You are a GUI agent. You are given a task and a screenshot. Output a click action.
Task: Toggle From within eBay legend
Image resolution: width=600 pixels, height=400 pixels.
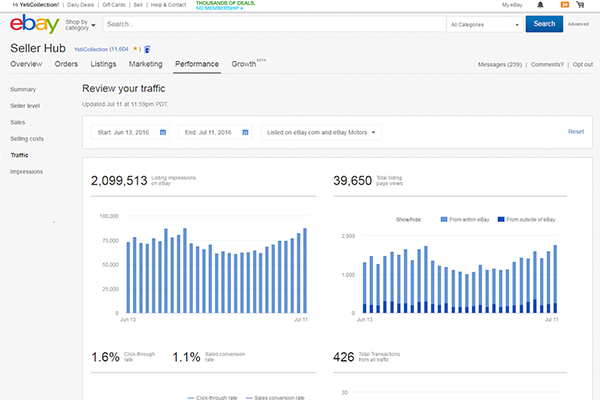tap(465, 219)
